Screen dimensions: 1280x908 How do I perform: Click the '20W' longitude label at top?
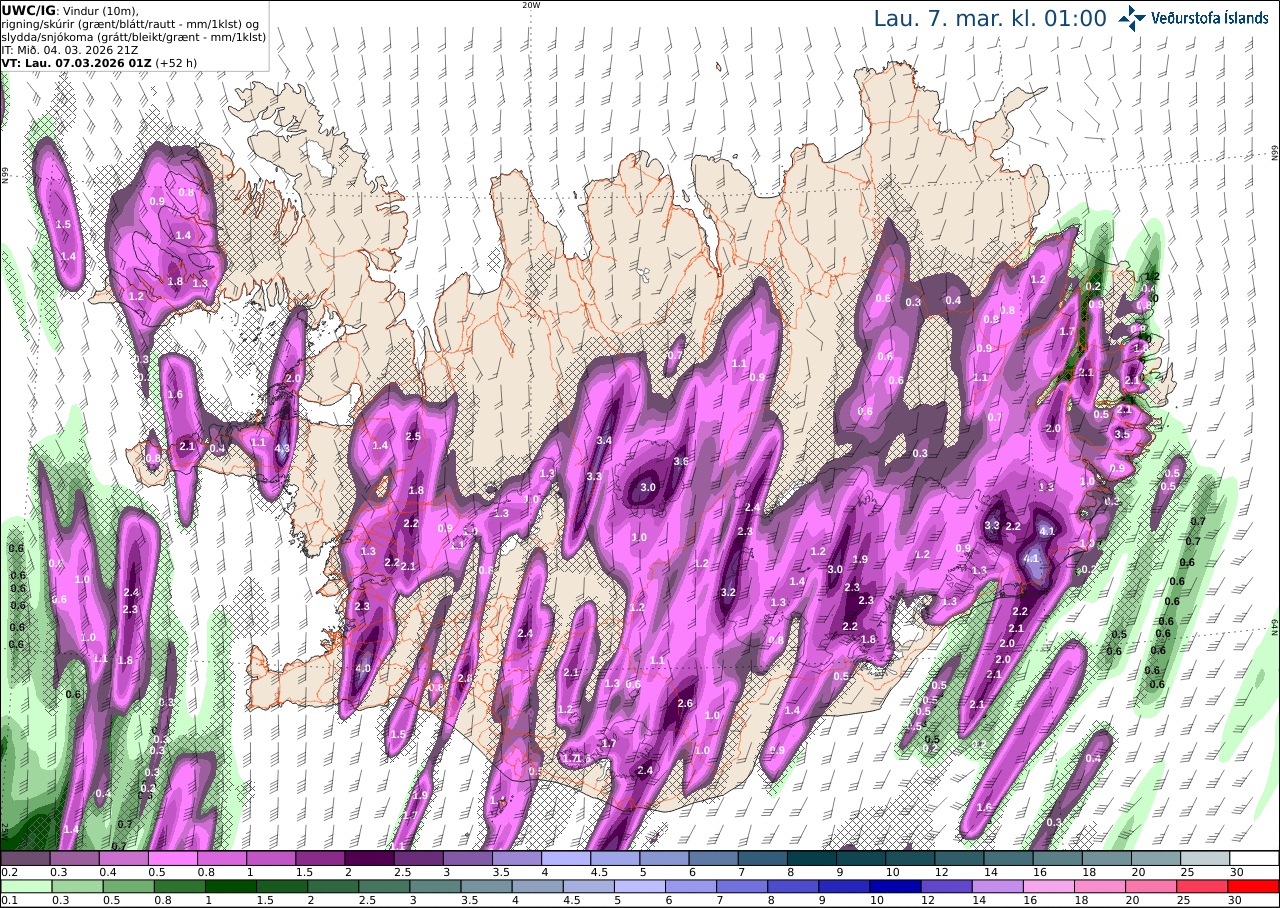point(531,5)
